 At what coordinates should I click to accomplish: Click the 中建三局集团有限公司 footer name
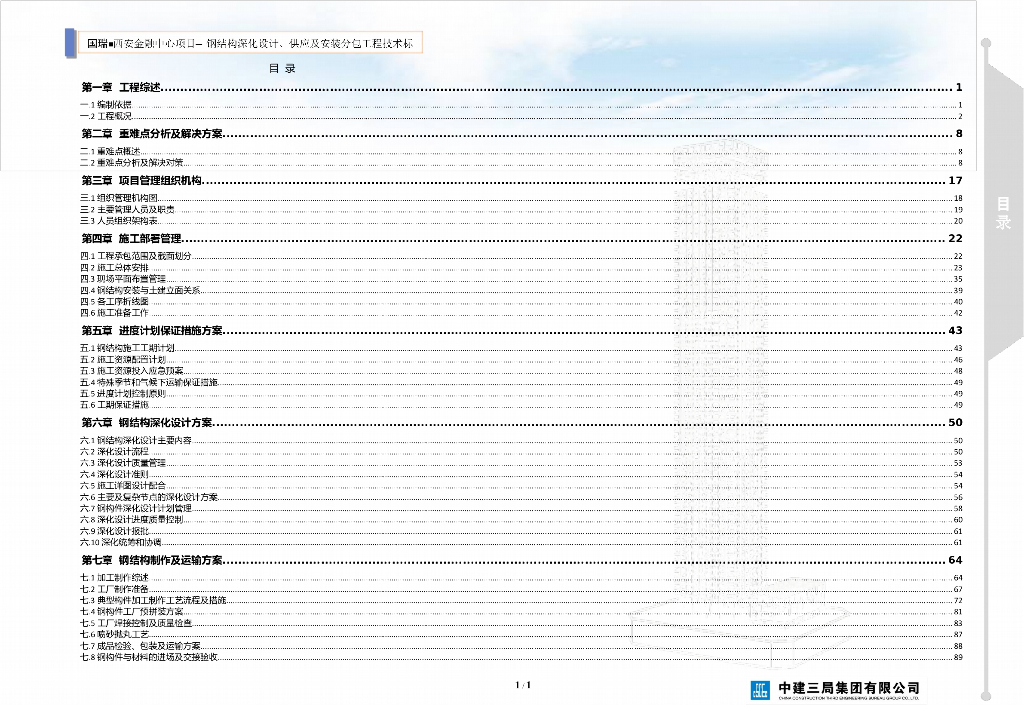pos(849,688)
